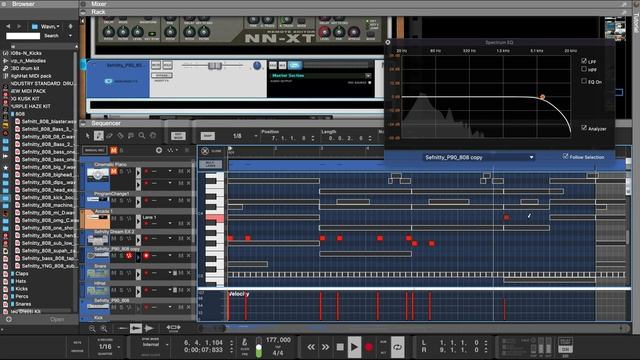
Task: Expand the Cinematic Piano track lanes
Action: coord(138,173)
